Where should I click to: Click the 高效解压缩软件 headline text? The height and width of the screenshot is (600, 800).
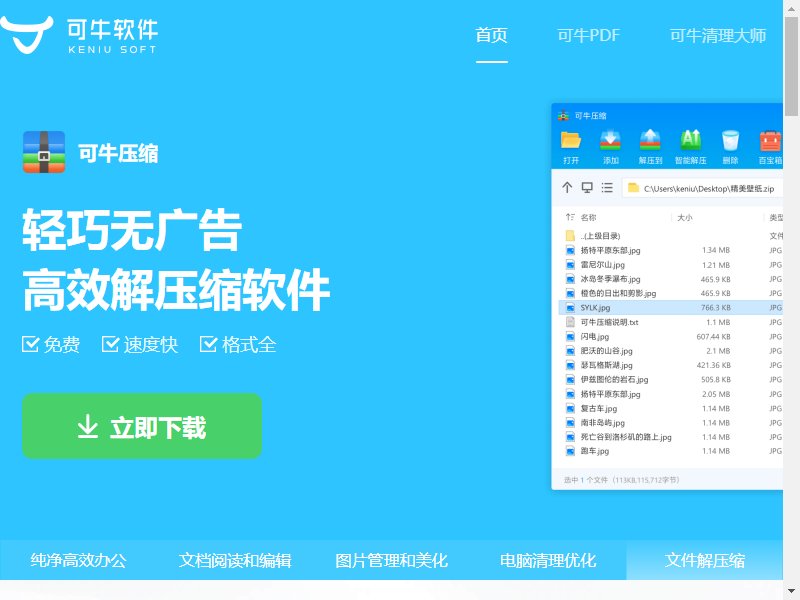176,289
